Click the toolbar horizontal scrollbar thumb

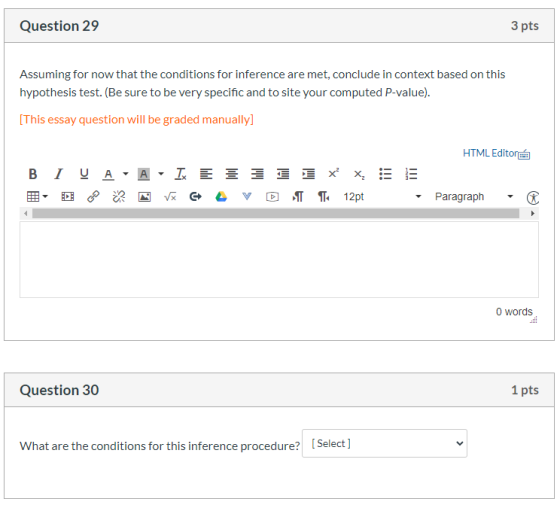click(x=275, y=213)
